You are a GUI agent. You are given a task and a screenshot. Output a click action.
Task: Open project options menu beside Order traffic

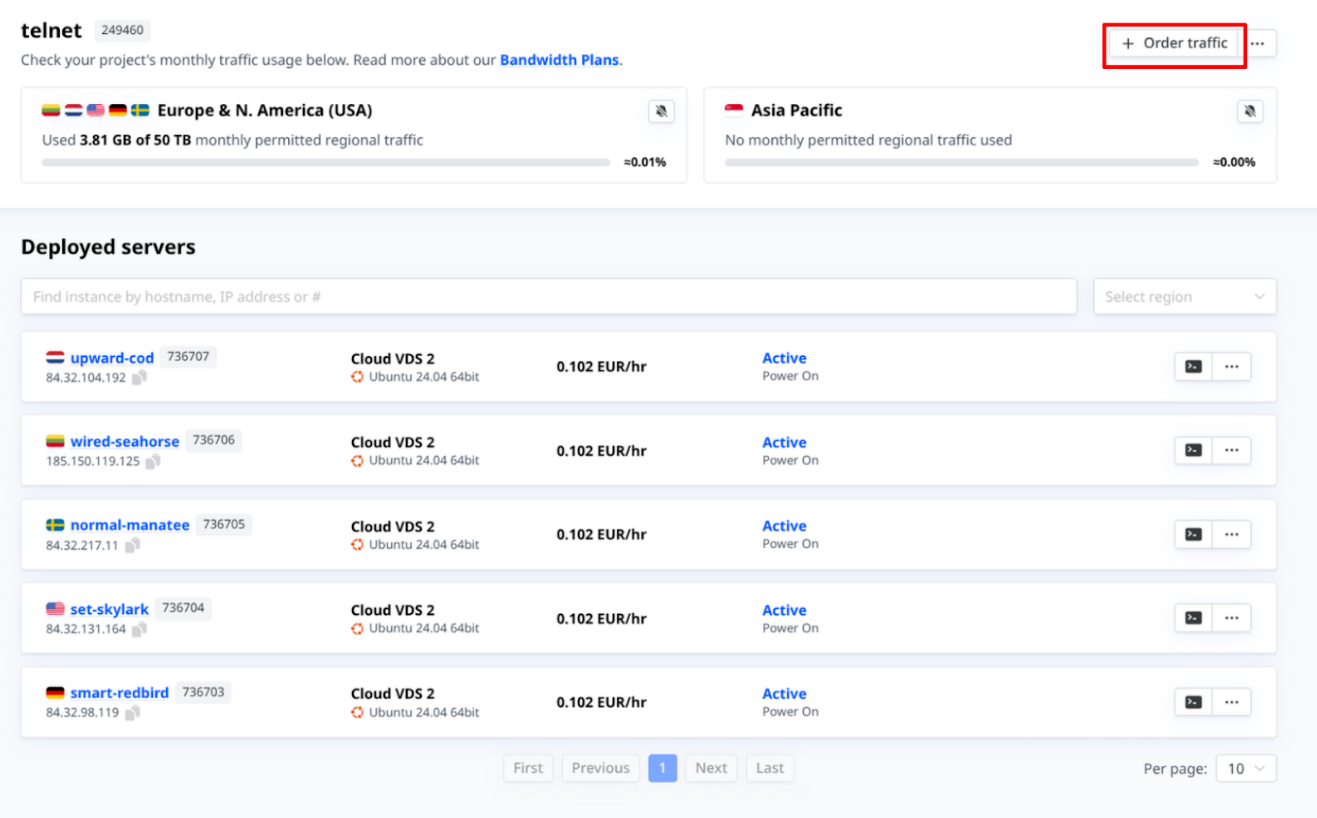[x=1258, y=44]
